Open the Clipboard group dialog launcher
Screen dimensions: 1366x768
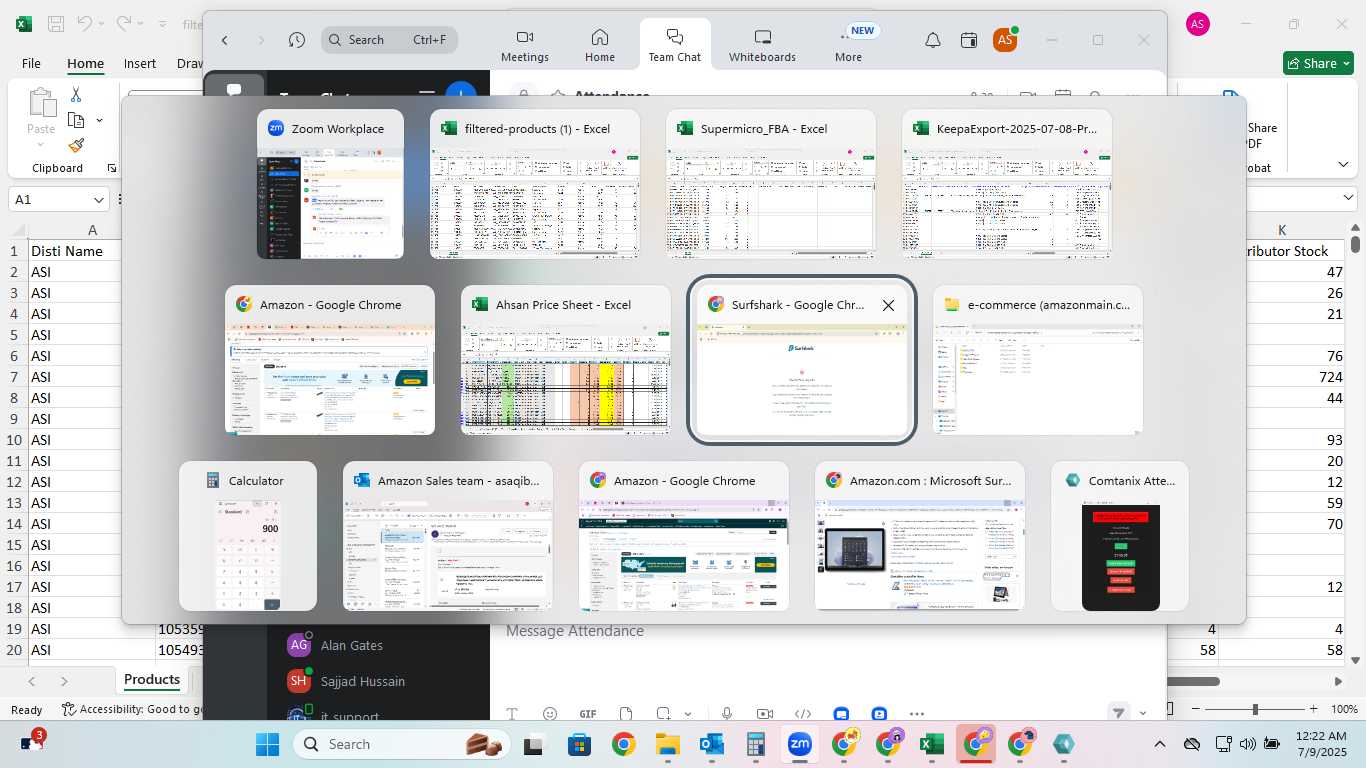point(111,168)
